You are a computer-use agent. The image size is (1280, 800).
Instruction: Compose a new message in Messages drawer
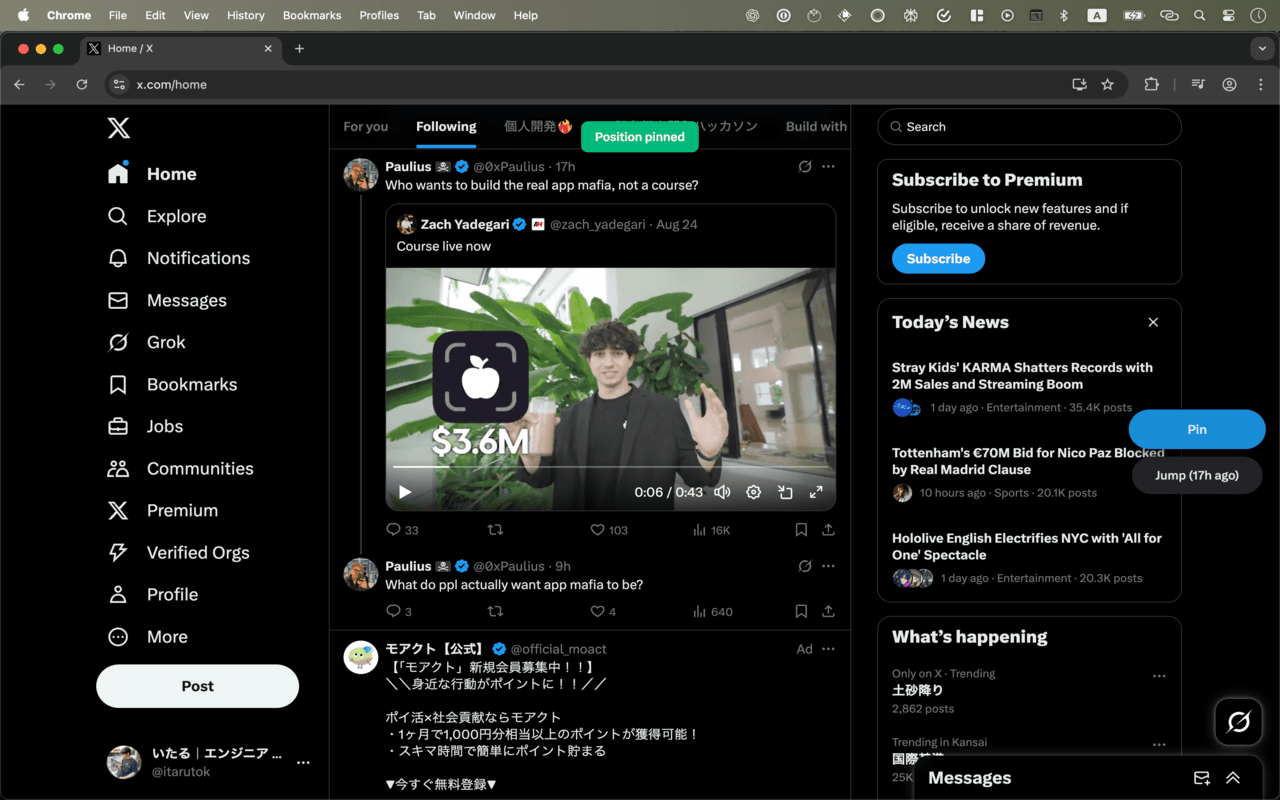tap(1202, 778)
